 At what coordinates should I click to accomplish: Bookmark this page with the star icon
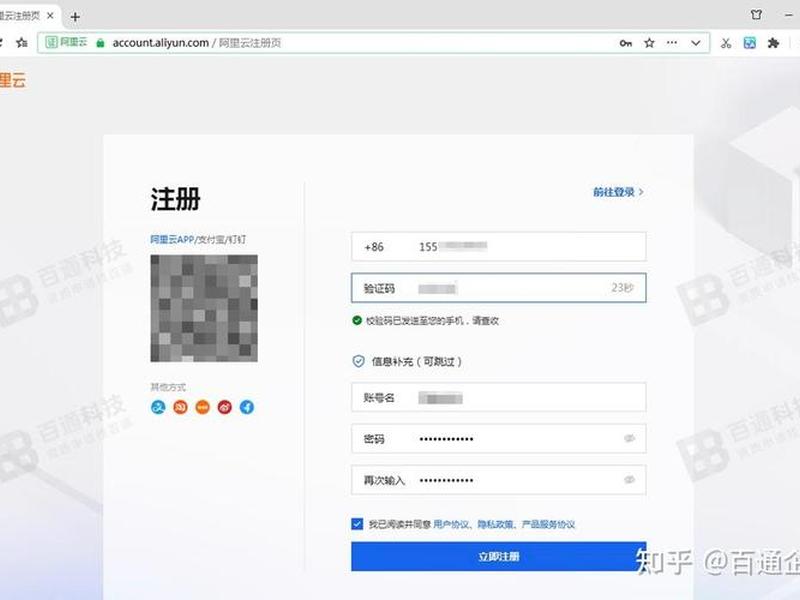(649, 43)
